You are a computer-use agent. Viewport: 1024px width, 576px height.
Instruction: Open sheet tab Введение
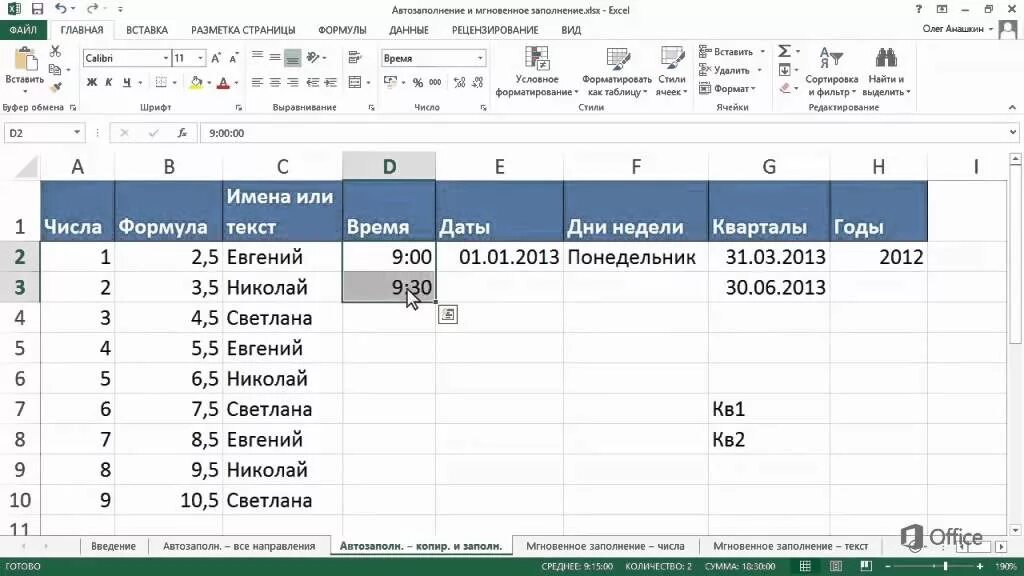tap(114, 546)
